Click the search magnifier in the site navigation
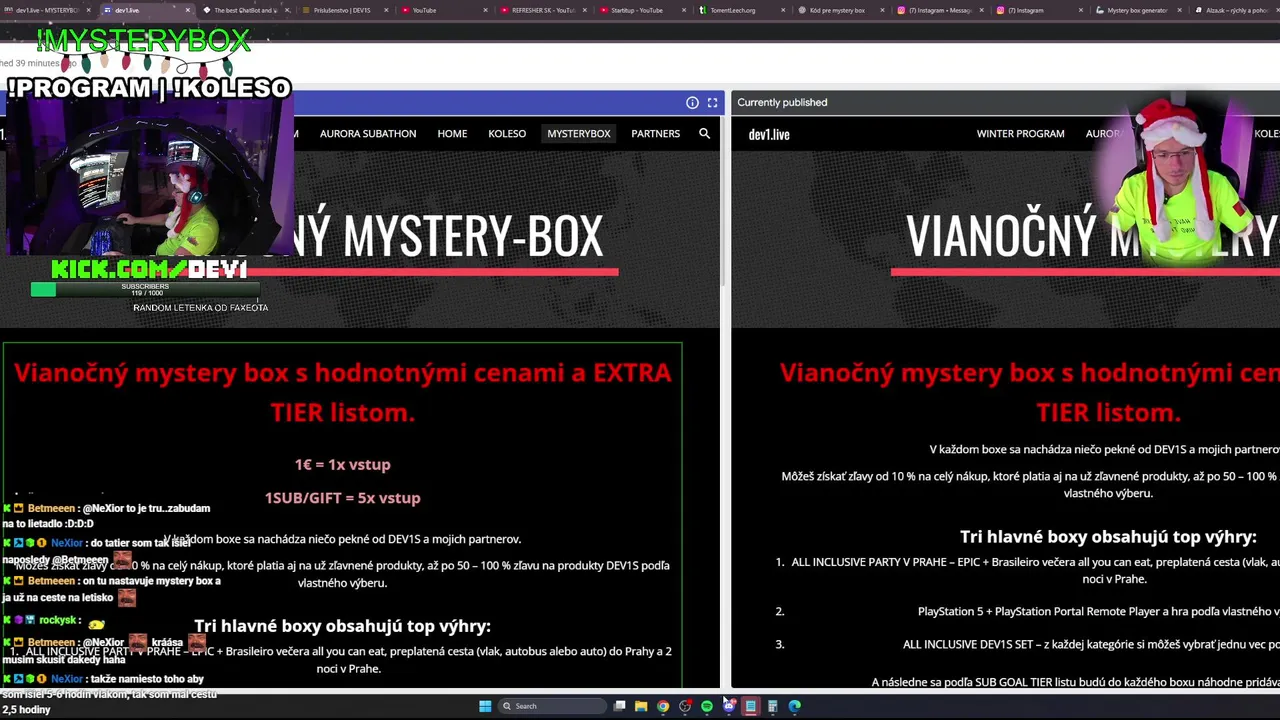This screenshot has width=1280, height=720. tap(704, 133)
